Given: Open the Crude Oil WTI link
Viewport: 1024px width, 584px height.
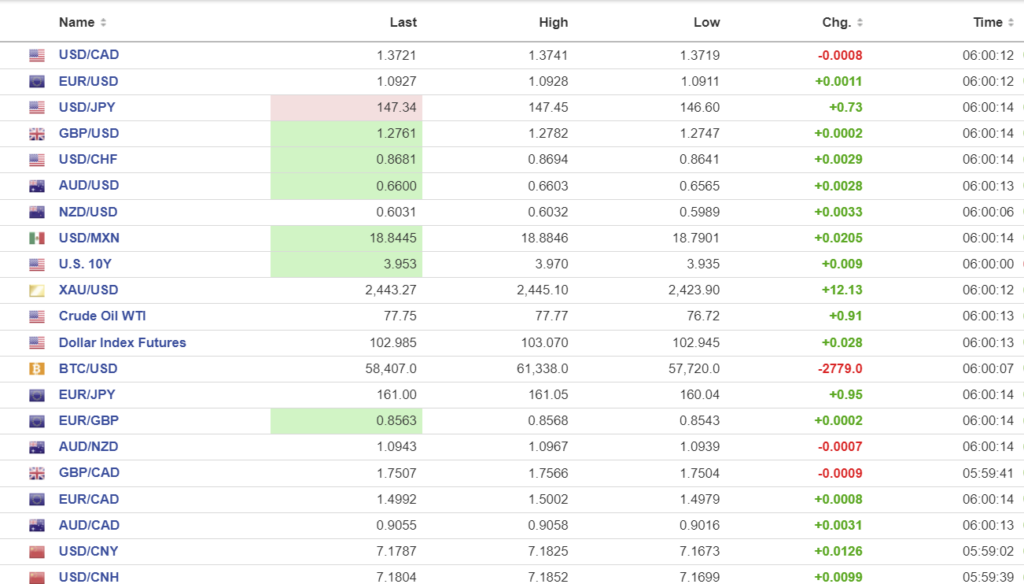Looking at the screenshot, I should (102, 316).
